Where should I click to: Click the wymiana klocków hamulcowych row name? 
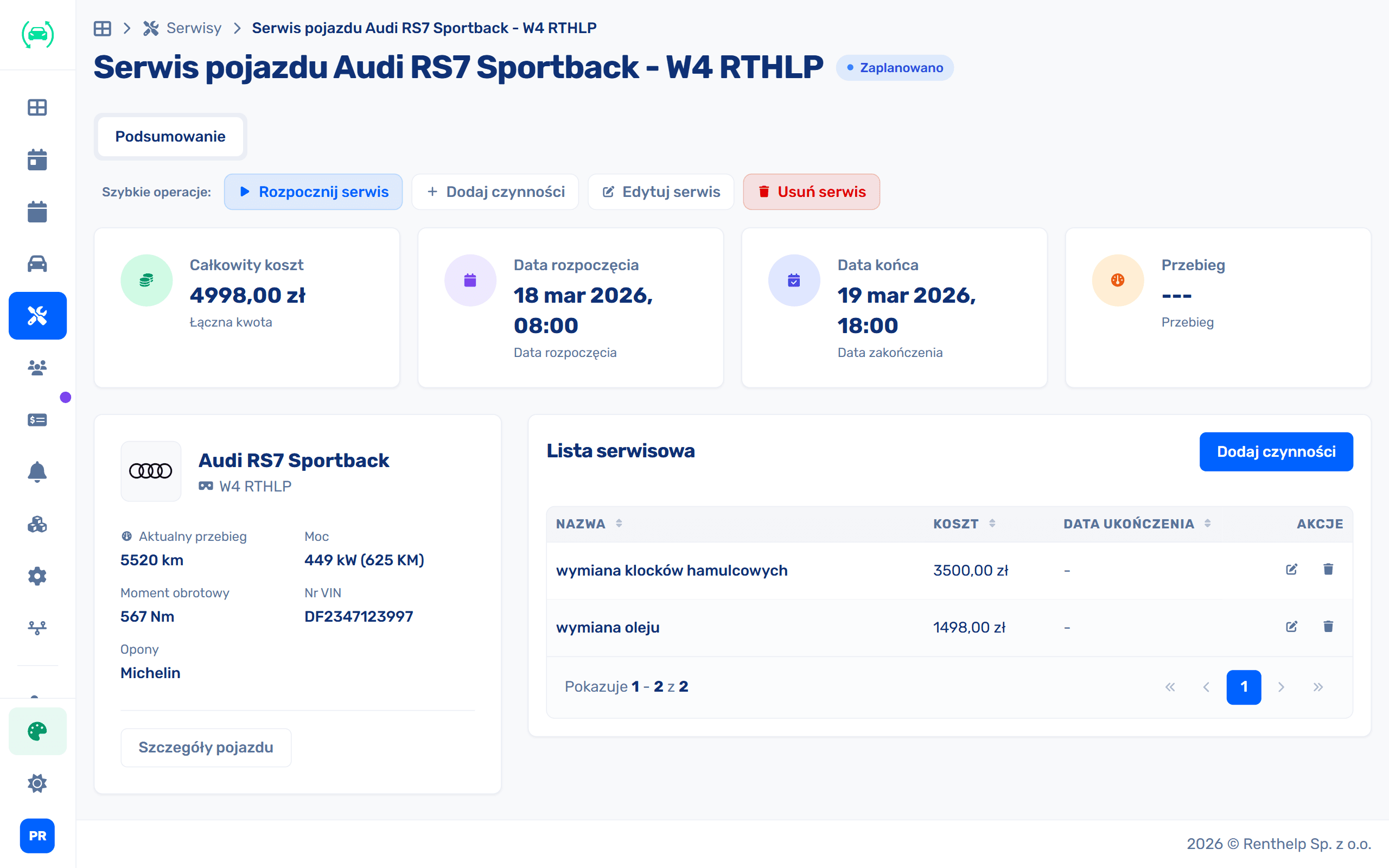[x=672, y=571]
